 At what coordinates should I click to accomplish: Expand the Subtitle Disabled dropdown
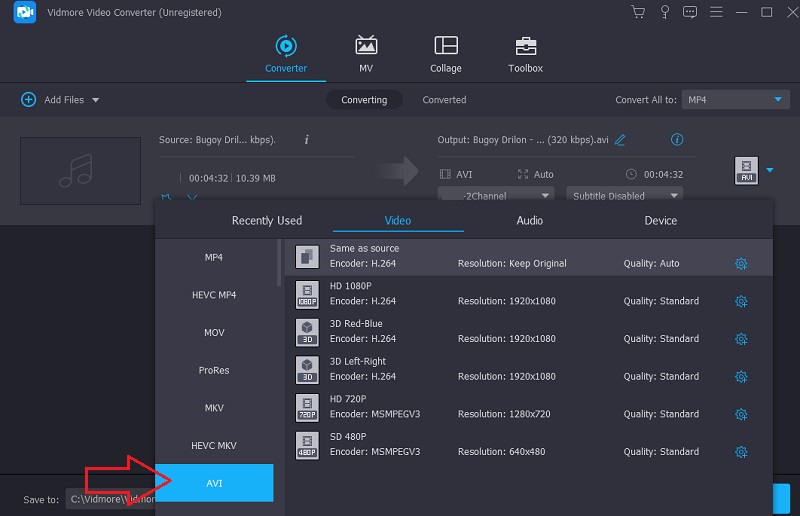tap(625, 196)
